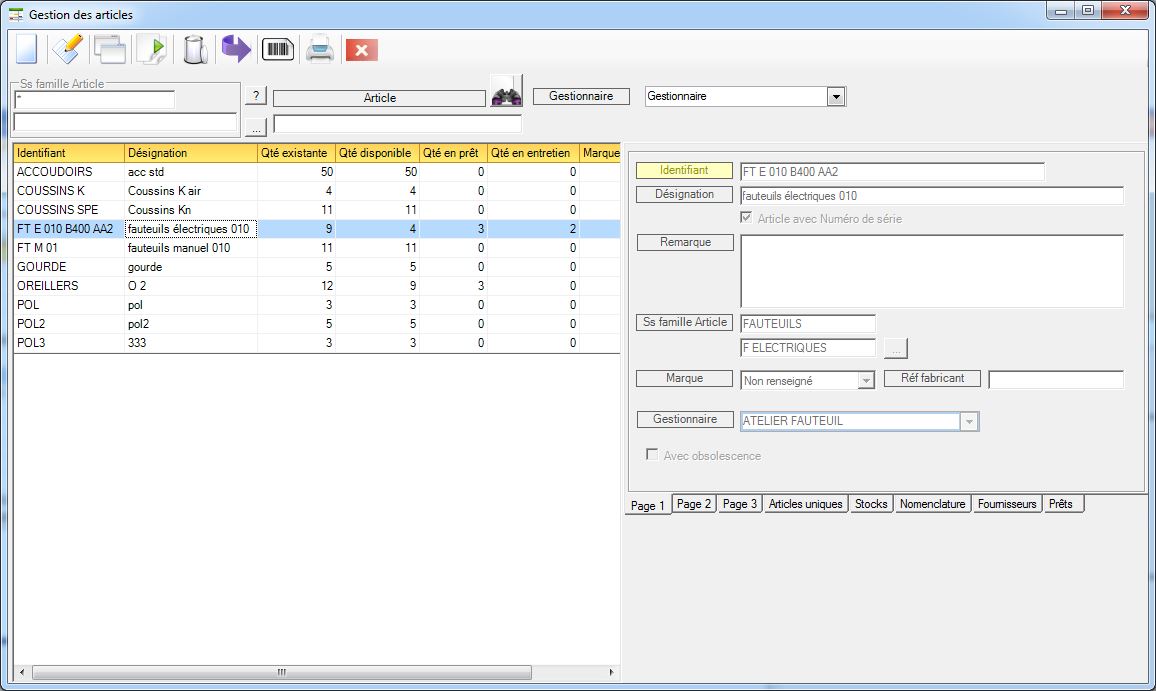Viewport: 1156px width, 691px height.
Task: Duplicate the article using the stacked windows icon
Action: [109, 49]
